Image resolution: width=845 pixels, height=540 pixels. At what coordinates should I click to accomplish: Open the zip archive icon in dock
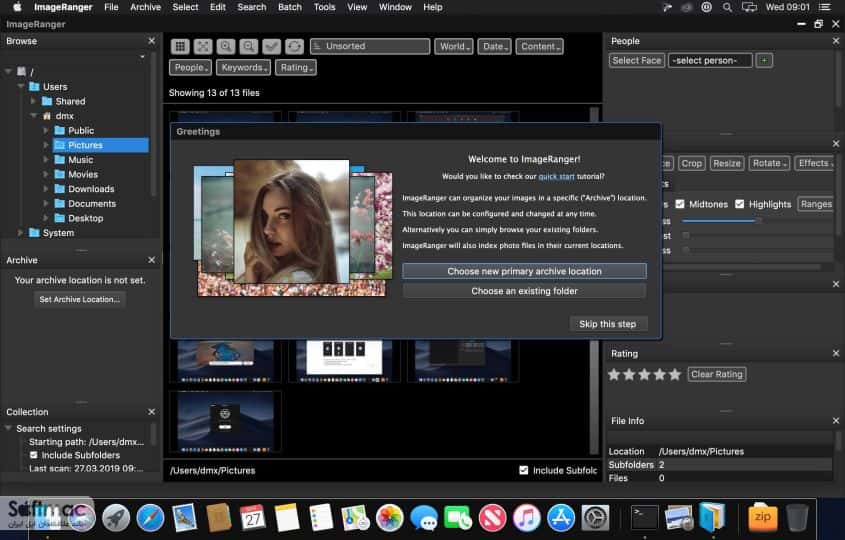pos(763,518)
